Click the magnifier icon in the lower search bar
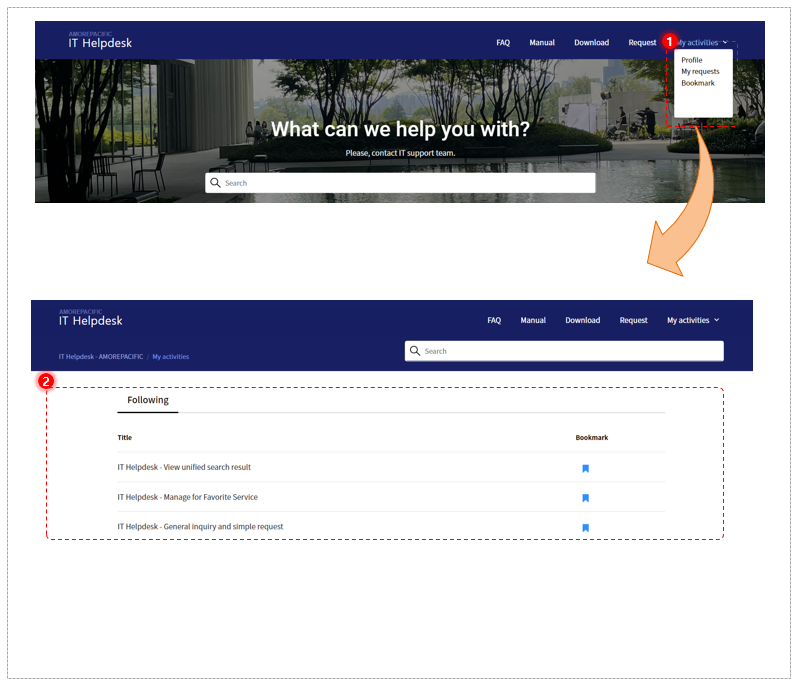The width and height of the screenshot is (799, 688). [415, 351]
